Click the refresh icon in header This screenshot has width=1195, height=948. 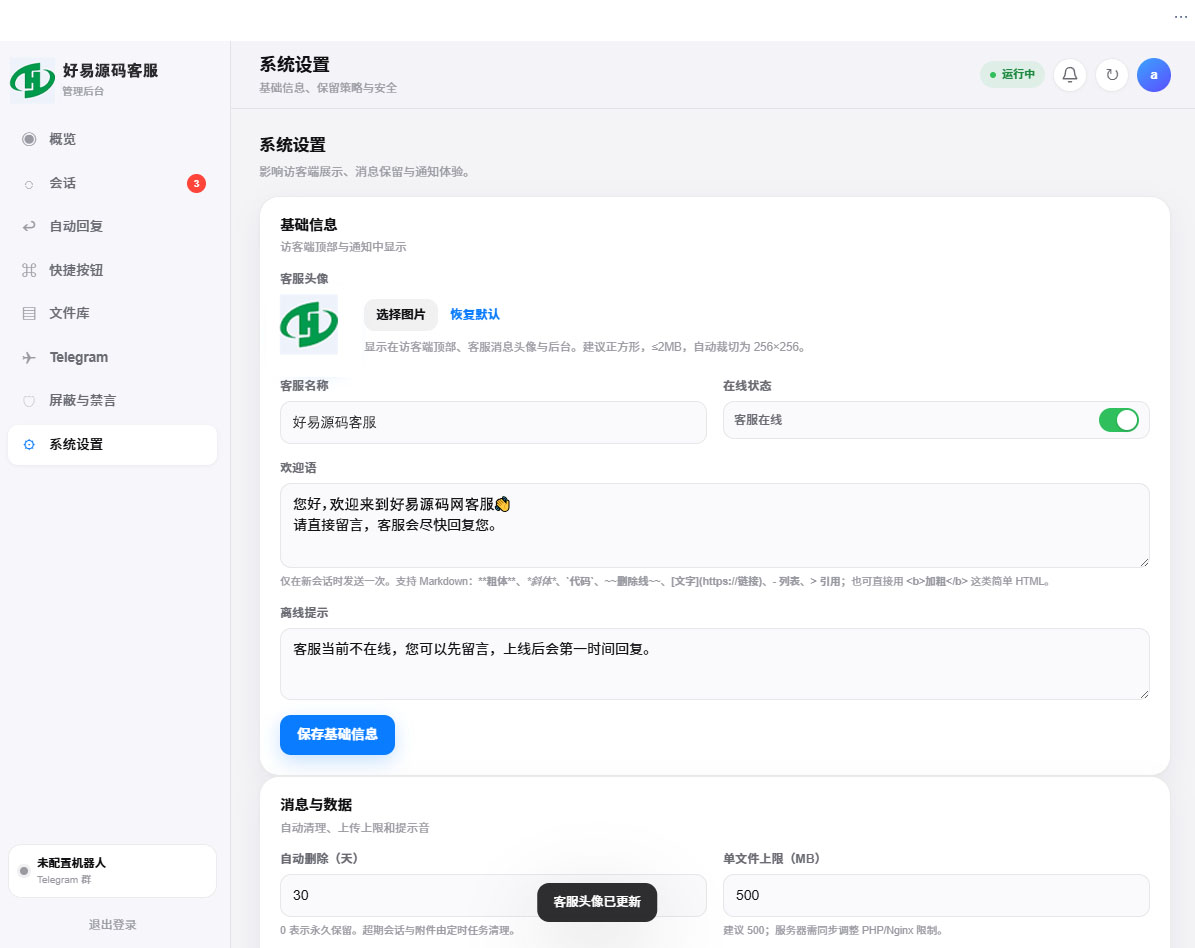1112,75
